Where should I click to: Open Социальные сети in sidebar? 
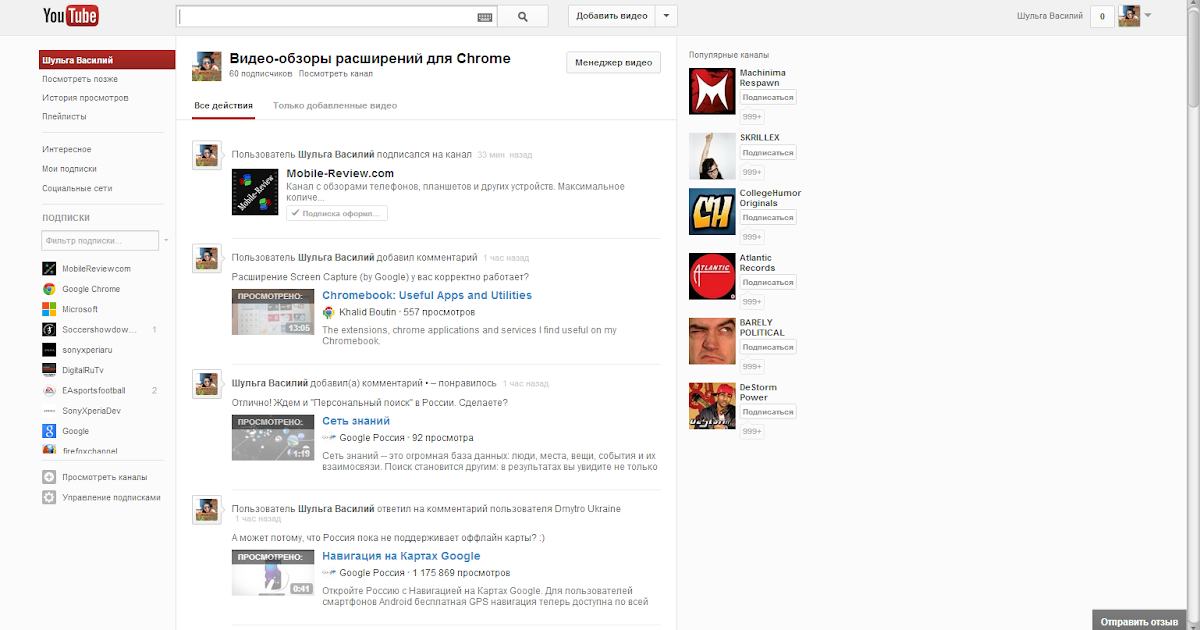pos(77,188)
